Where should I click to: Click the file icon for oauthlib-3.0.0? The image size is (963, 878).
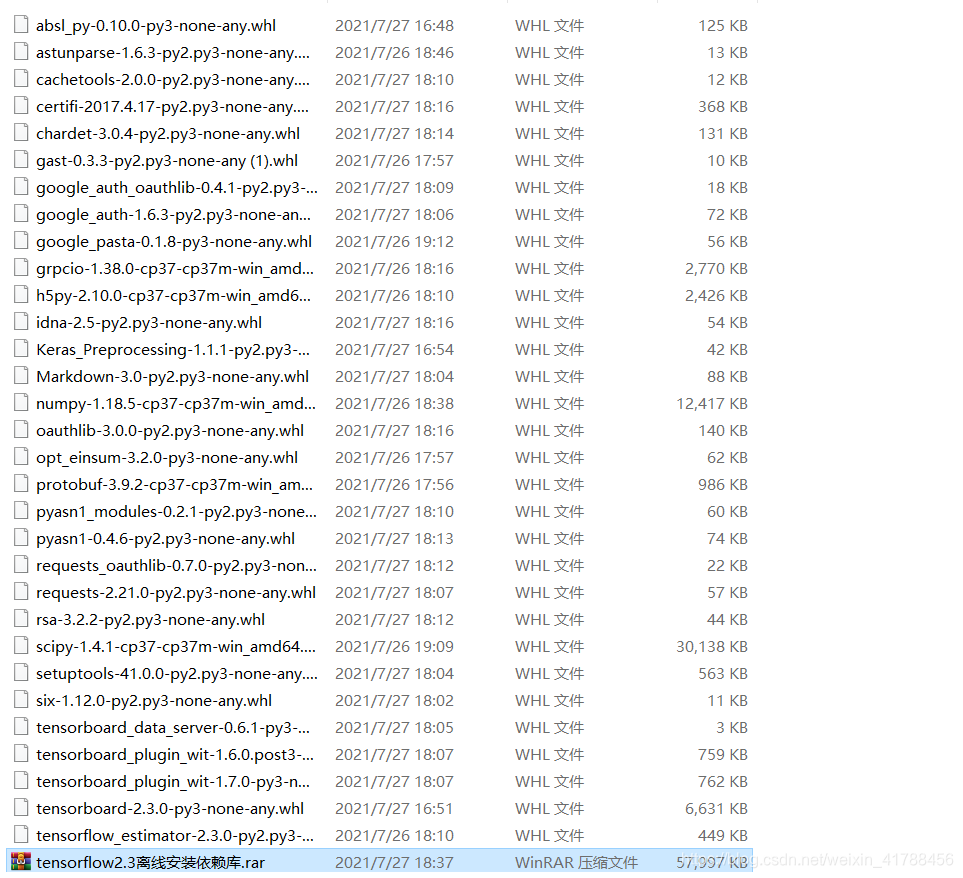(21, 430)
